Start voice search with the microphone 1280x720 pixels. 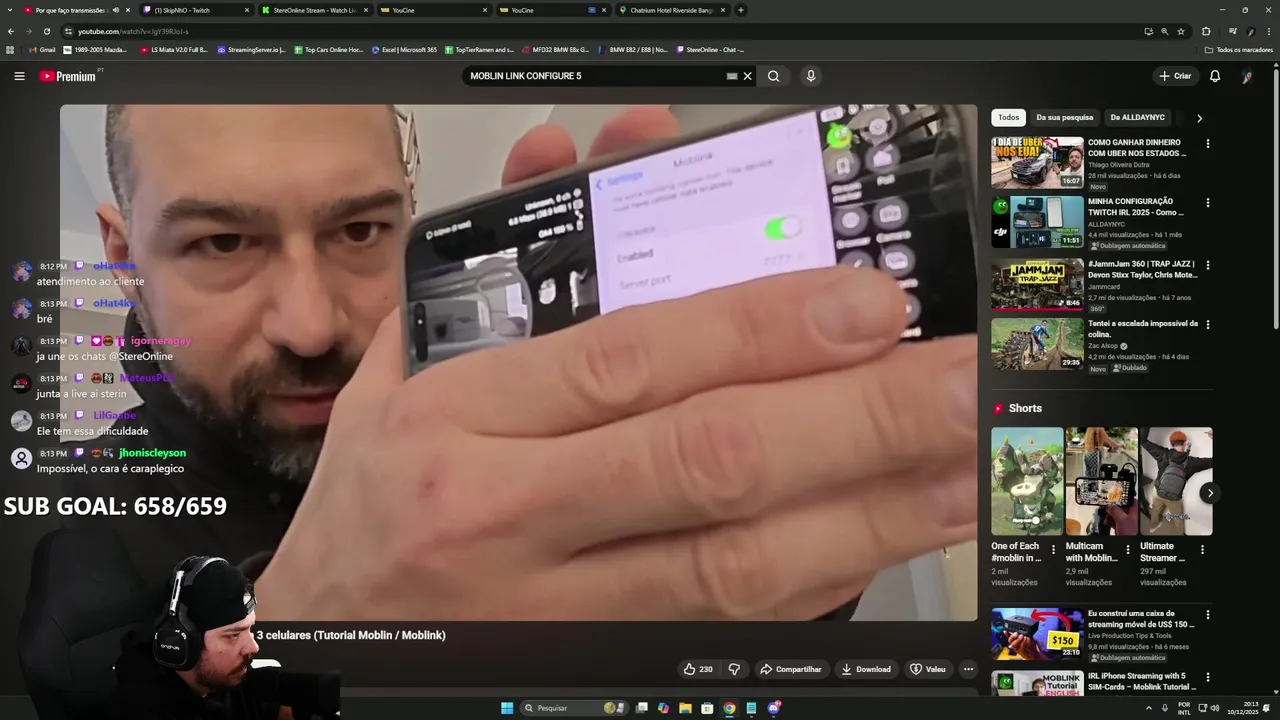(811, 76)
